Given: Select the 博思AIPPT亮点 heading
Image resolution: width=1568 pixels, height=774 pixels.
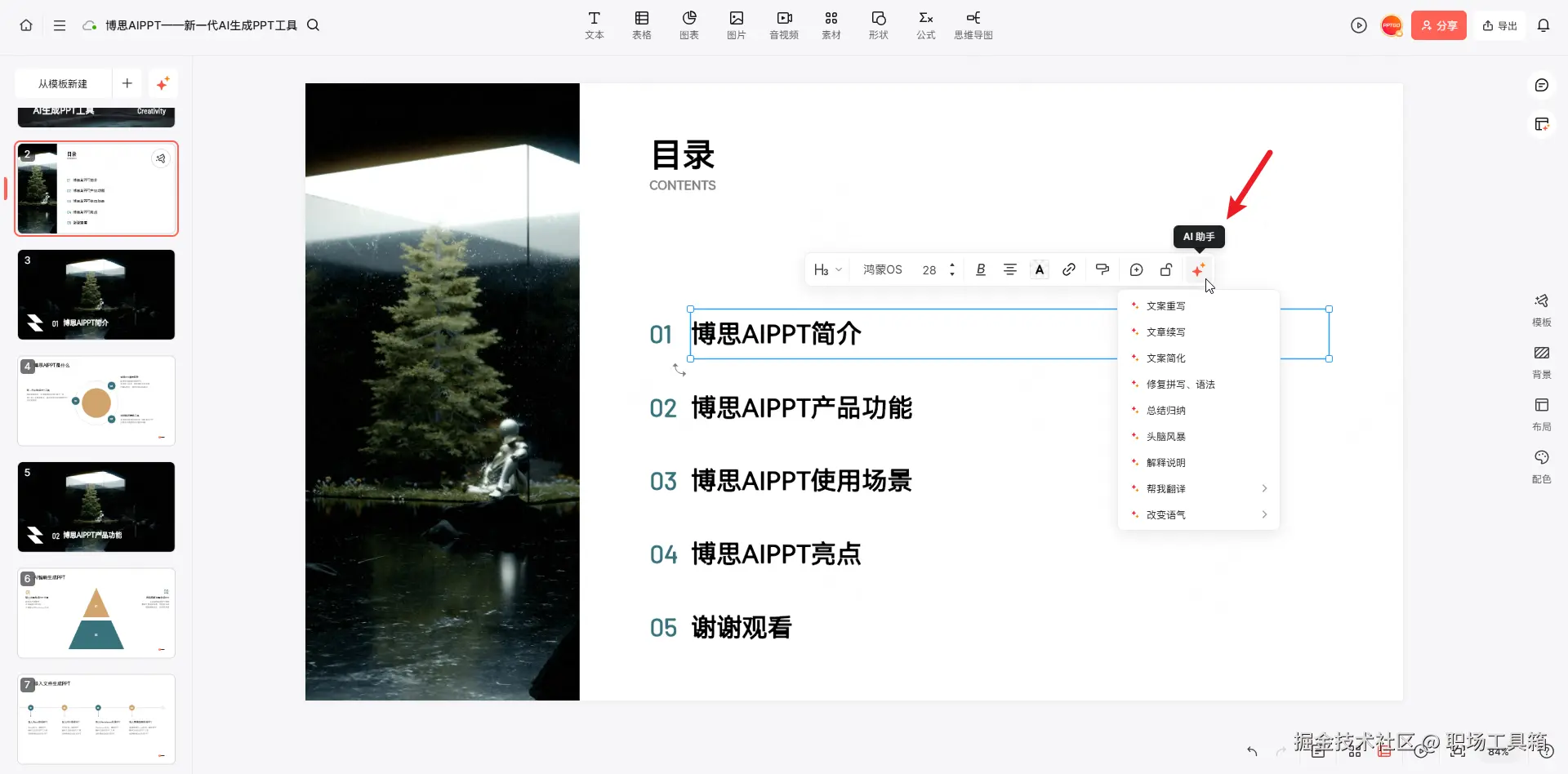Looking at the screenshot, I should (777, 554).
